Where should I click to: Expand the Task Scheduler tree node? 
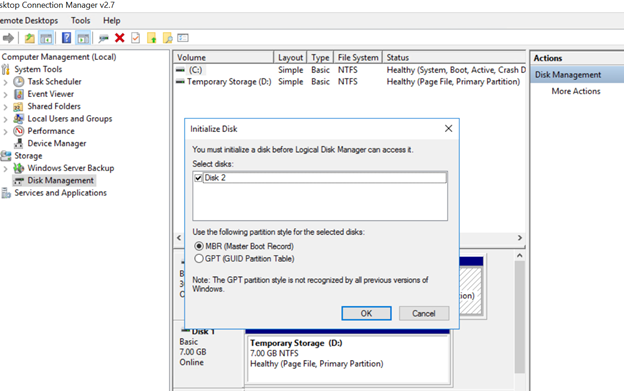click(x=5, y=82)
